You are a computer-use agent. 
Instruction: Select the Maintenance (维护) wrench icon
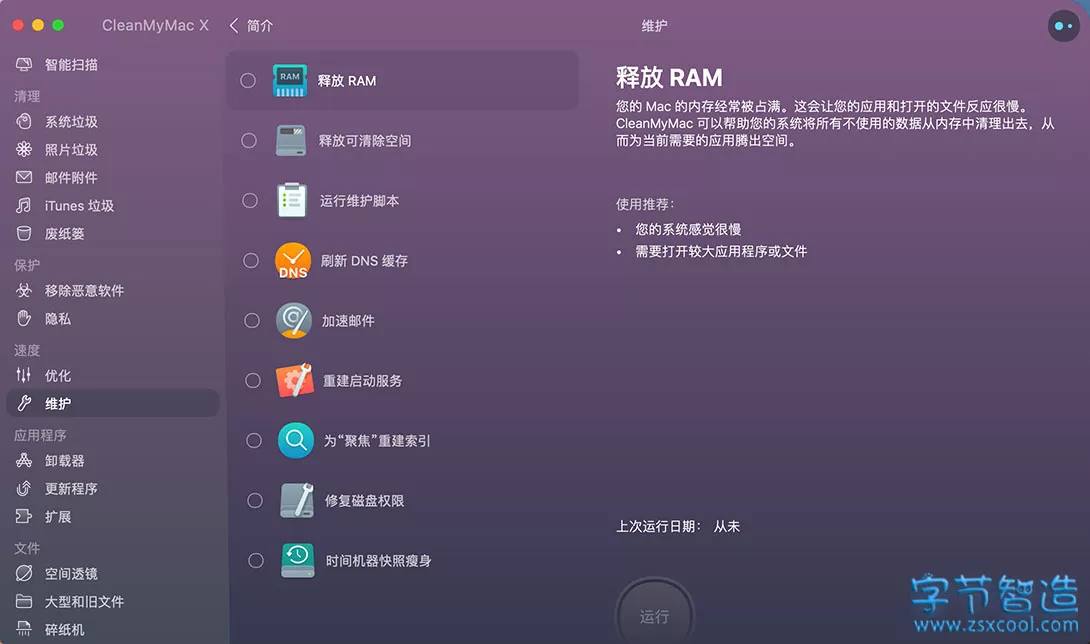click(24, 403)
